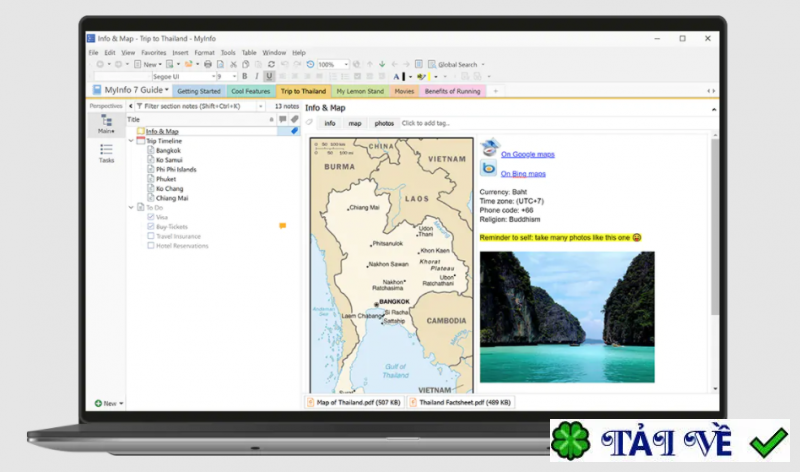Collapse the notes panel with the left arrow
Image resolution: width=800 pixels, height=472 pixels.
(131, 106)
